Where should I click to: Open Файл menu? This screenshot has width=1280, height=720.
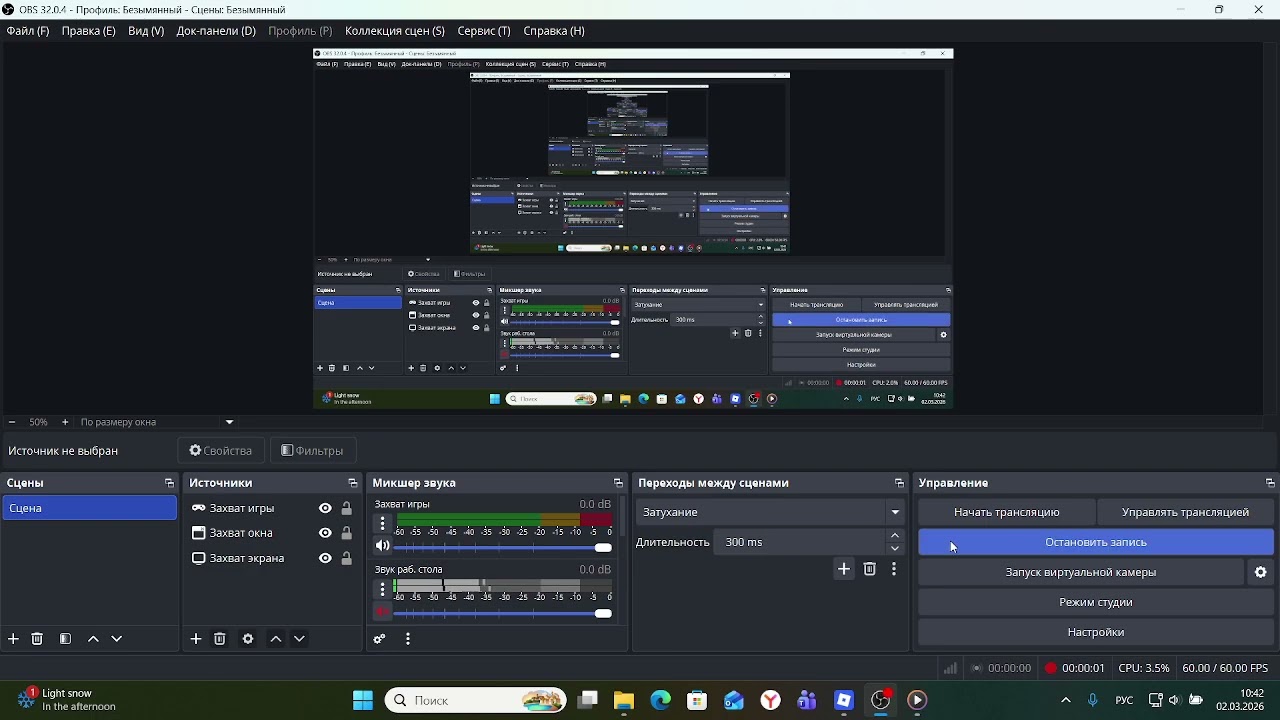[28, 31]
